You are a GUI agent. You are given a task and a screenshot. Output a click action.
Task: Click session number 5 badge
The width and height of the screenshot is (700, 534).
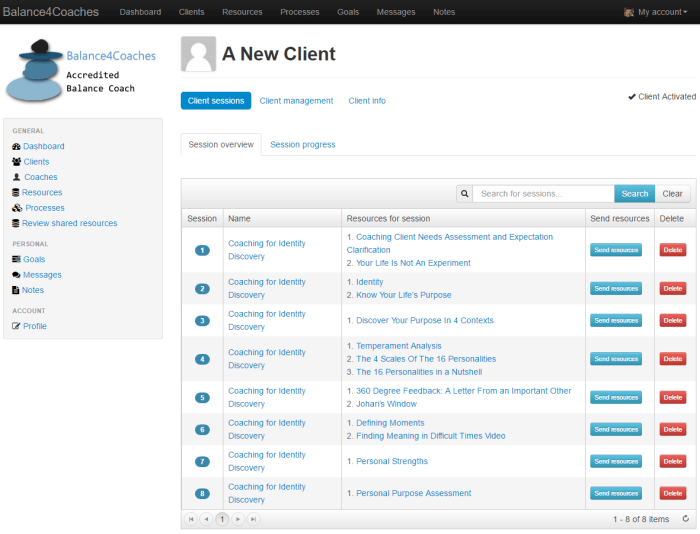coord(202,398)
